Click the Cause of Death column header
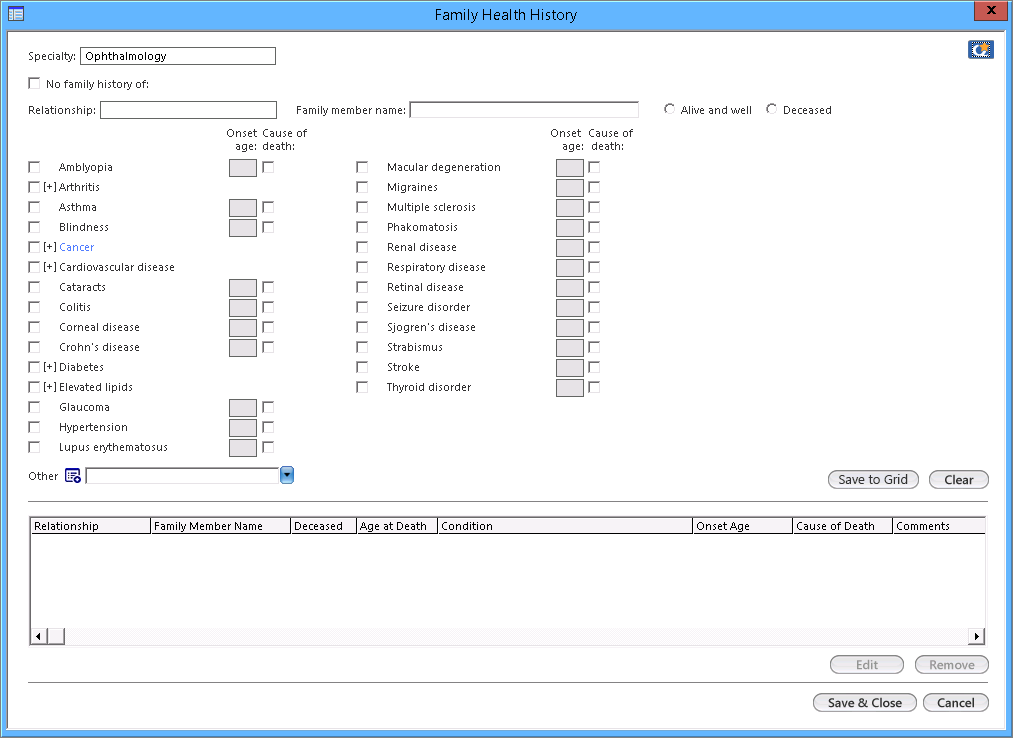This screenshot has height=738, width=1013. pyautogui.click(x=842, y=526)
